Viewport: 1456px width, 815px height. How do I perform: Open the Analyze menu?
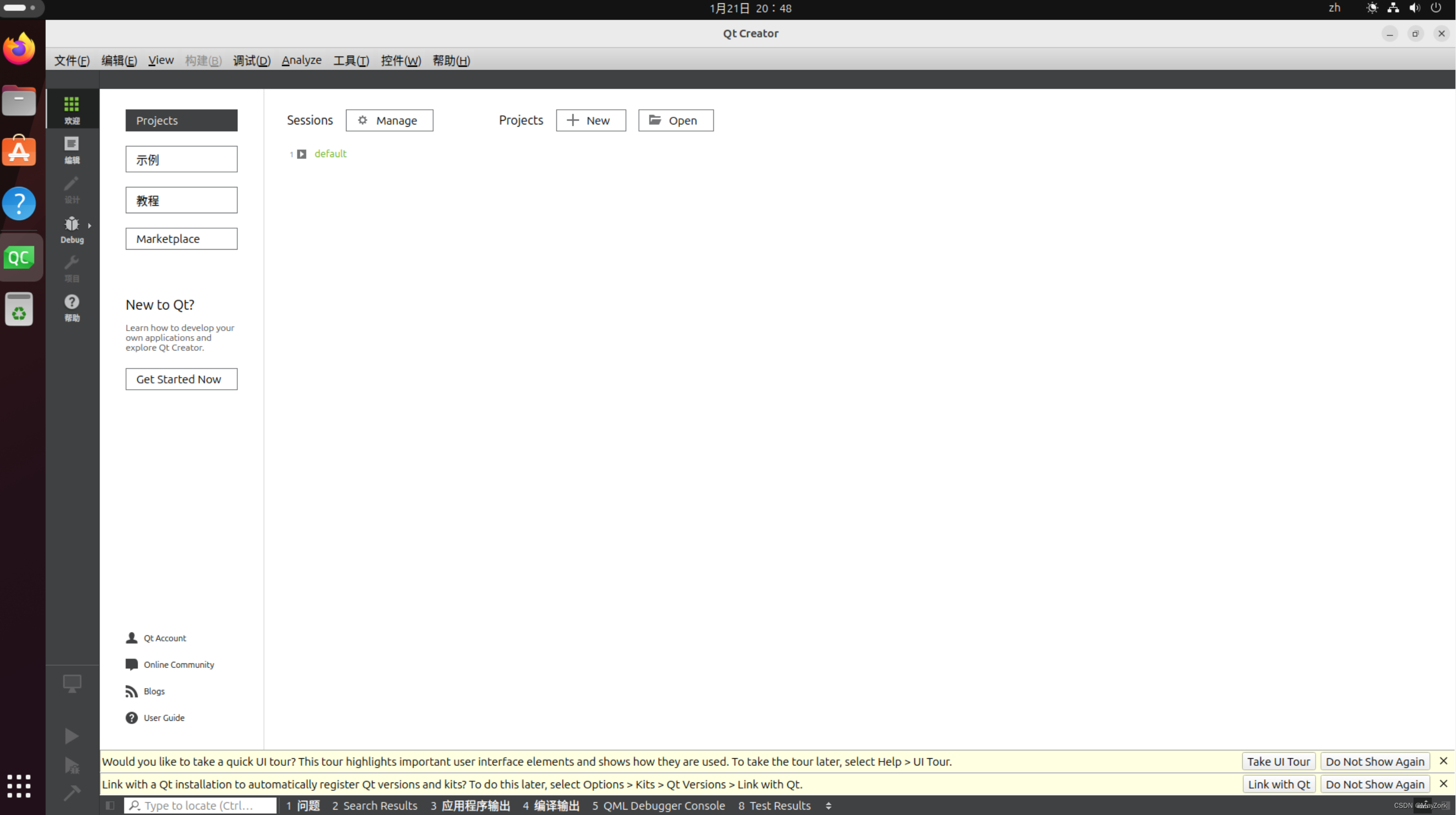(x=301, y=60)
